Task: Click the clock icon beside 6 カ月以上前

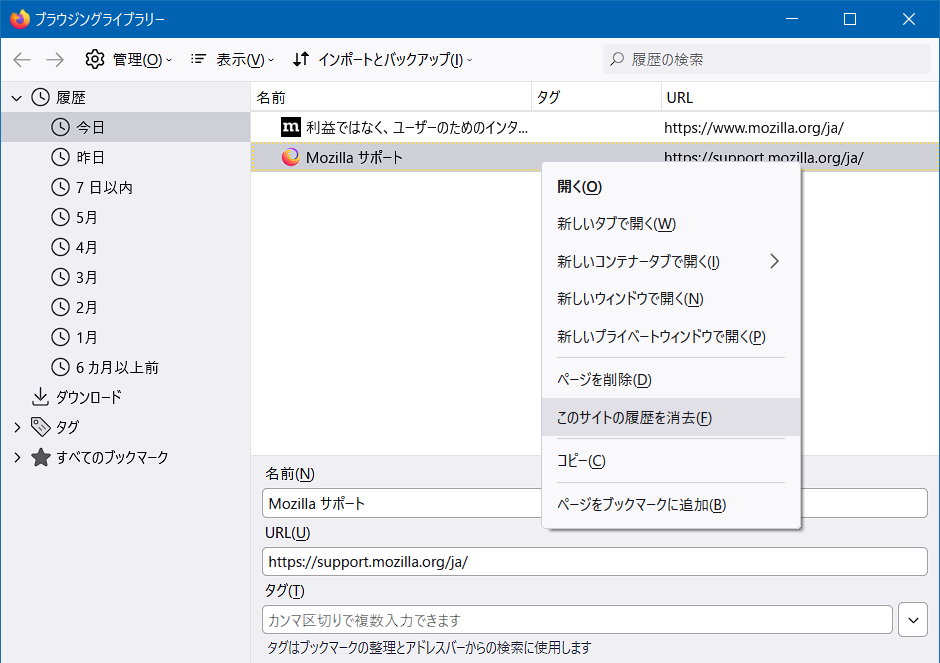Action: 60,367
